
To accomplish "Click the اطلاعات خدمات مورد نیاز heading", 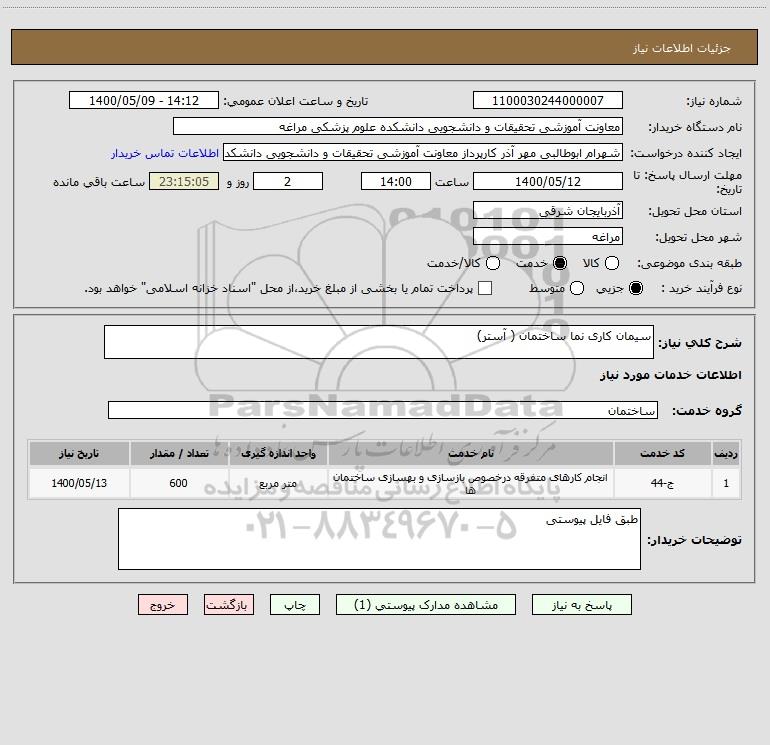I will [670, 375].
